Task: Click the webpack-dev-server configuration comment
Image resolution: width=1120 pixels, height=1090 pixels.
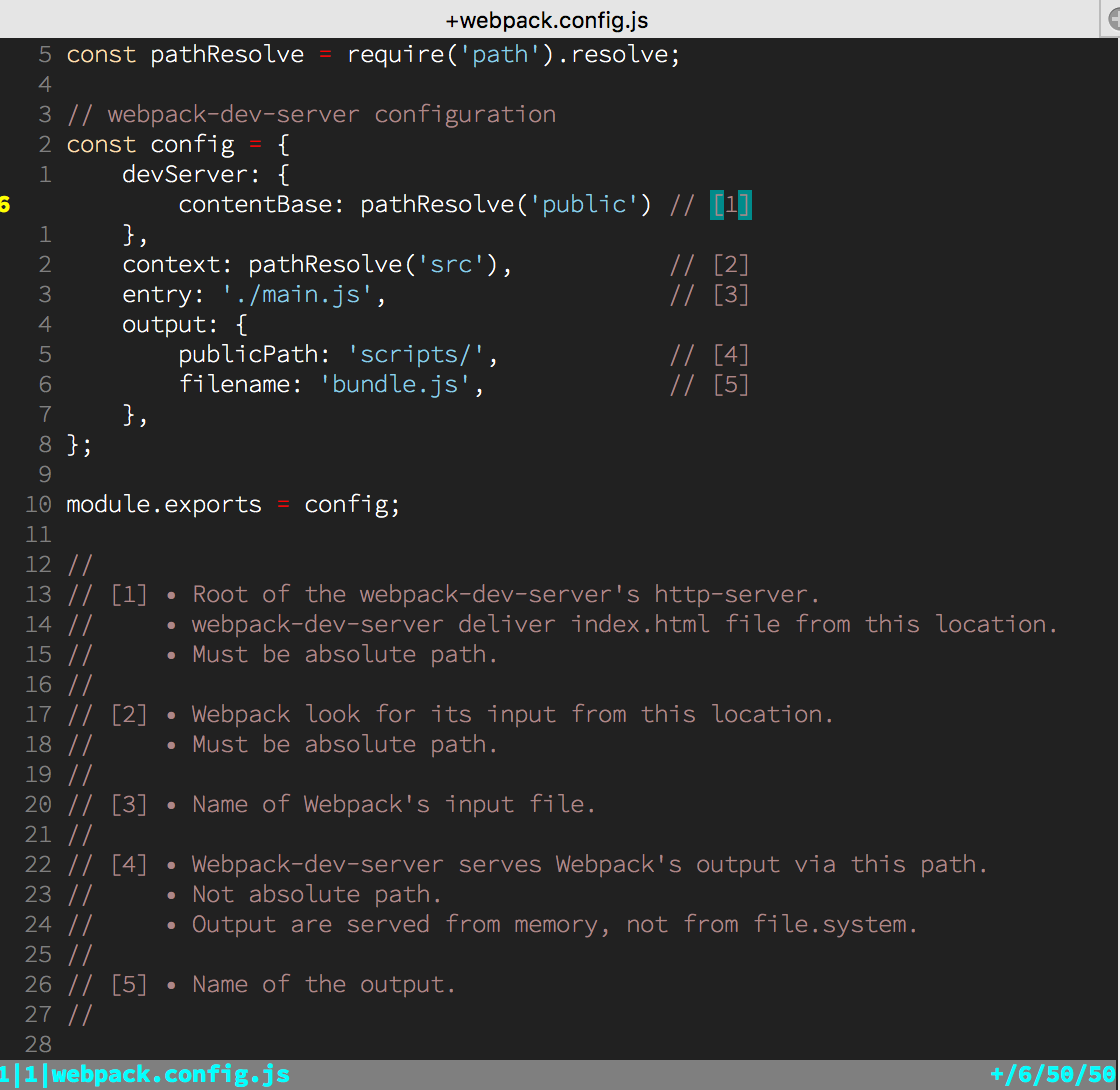Action: click(x=310, y=114)
